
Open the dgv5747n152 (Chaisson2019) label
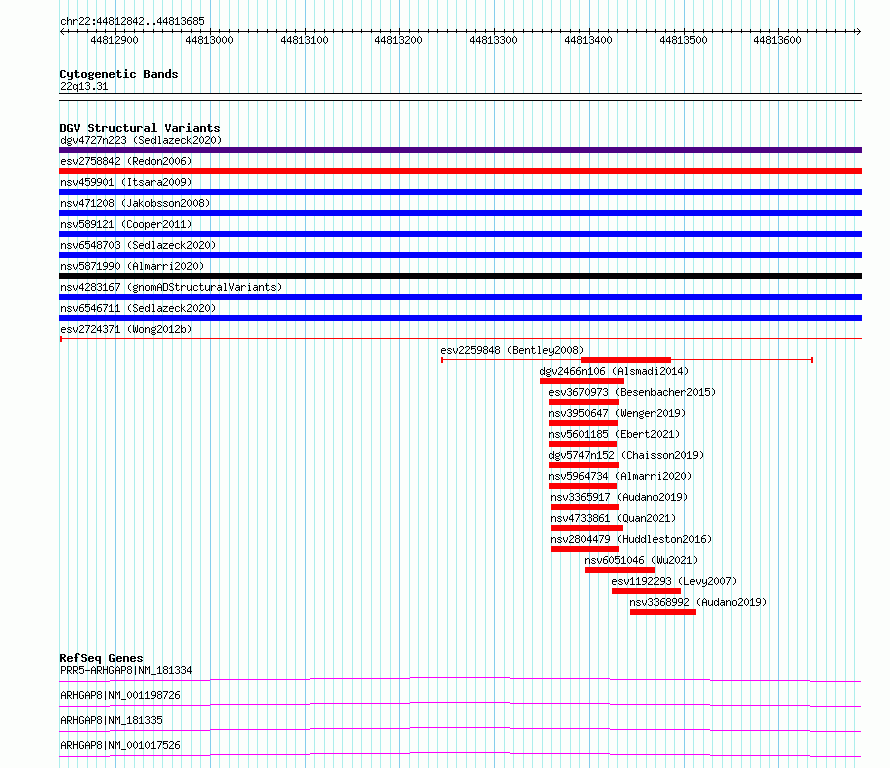[x=626, y=455]
